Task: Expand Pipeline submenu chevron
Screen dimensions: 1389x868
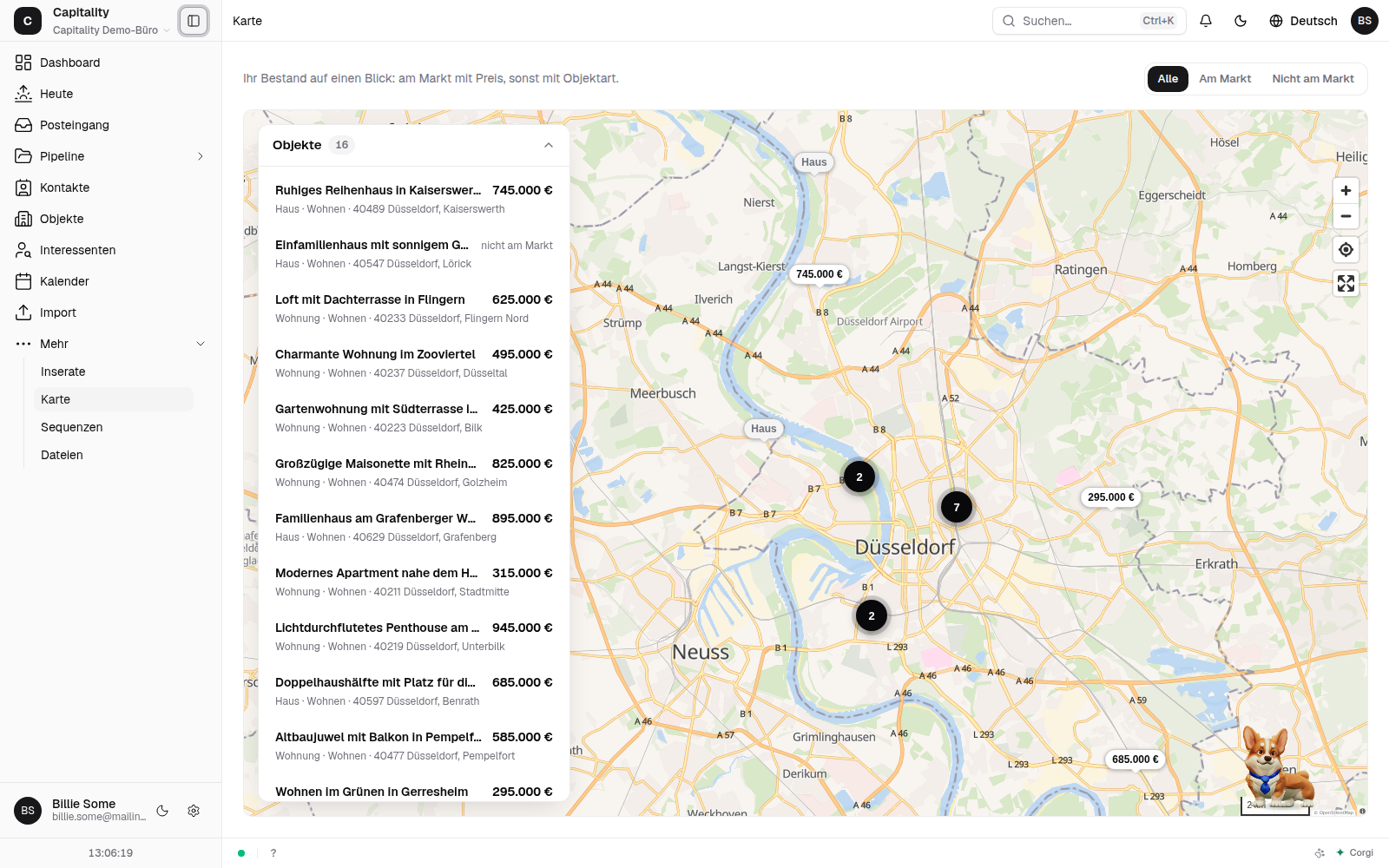Action: click(201, 156)
